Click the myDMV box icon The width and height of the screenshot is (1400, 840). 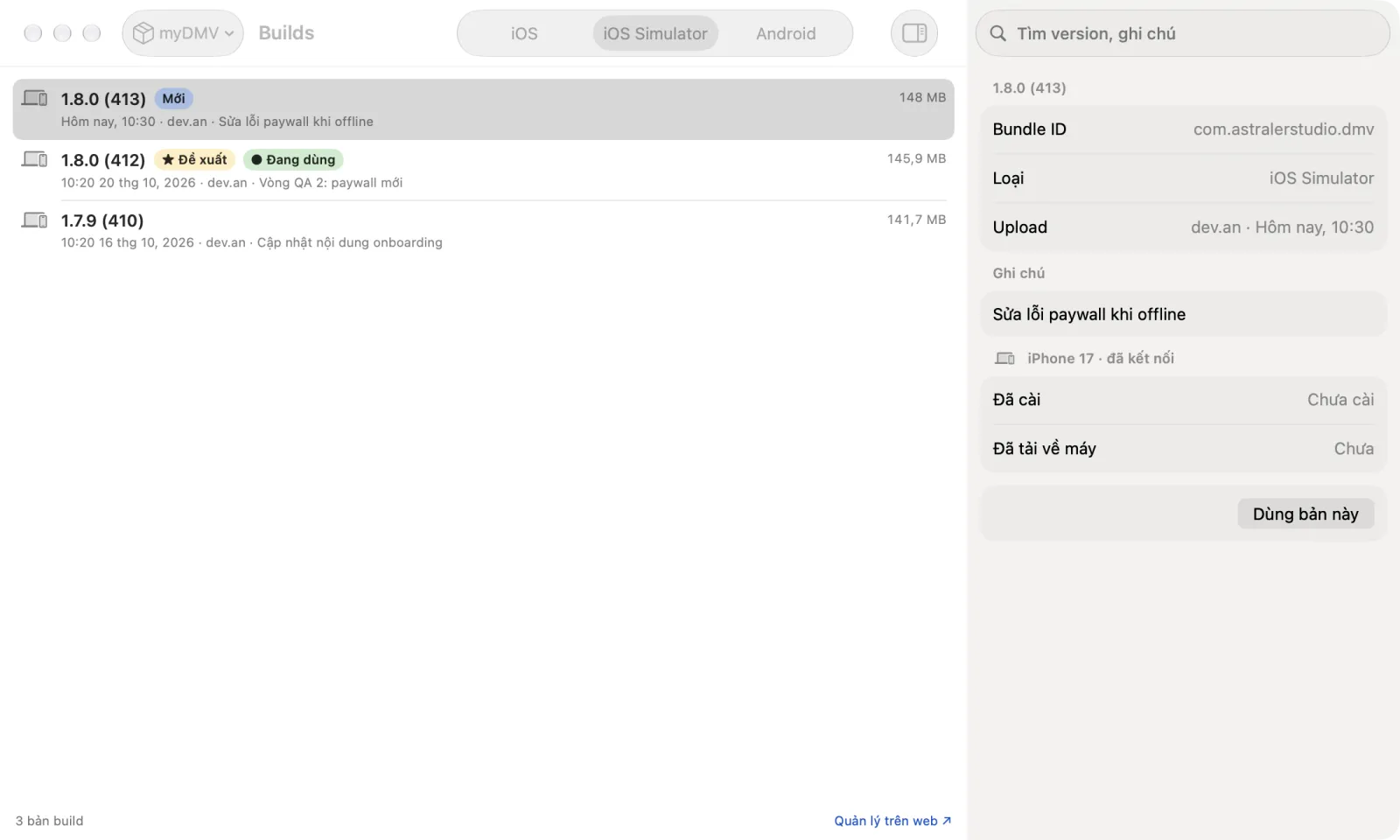[x=143, y=33]
